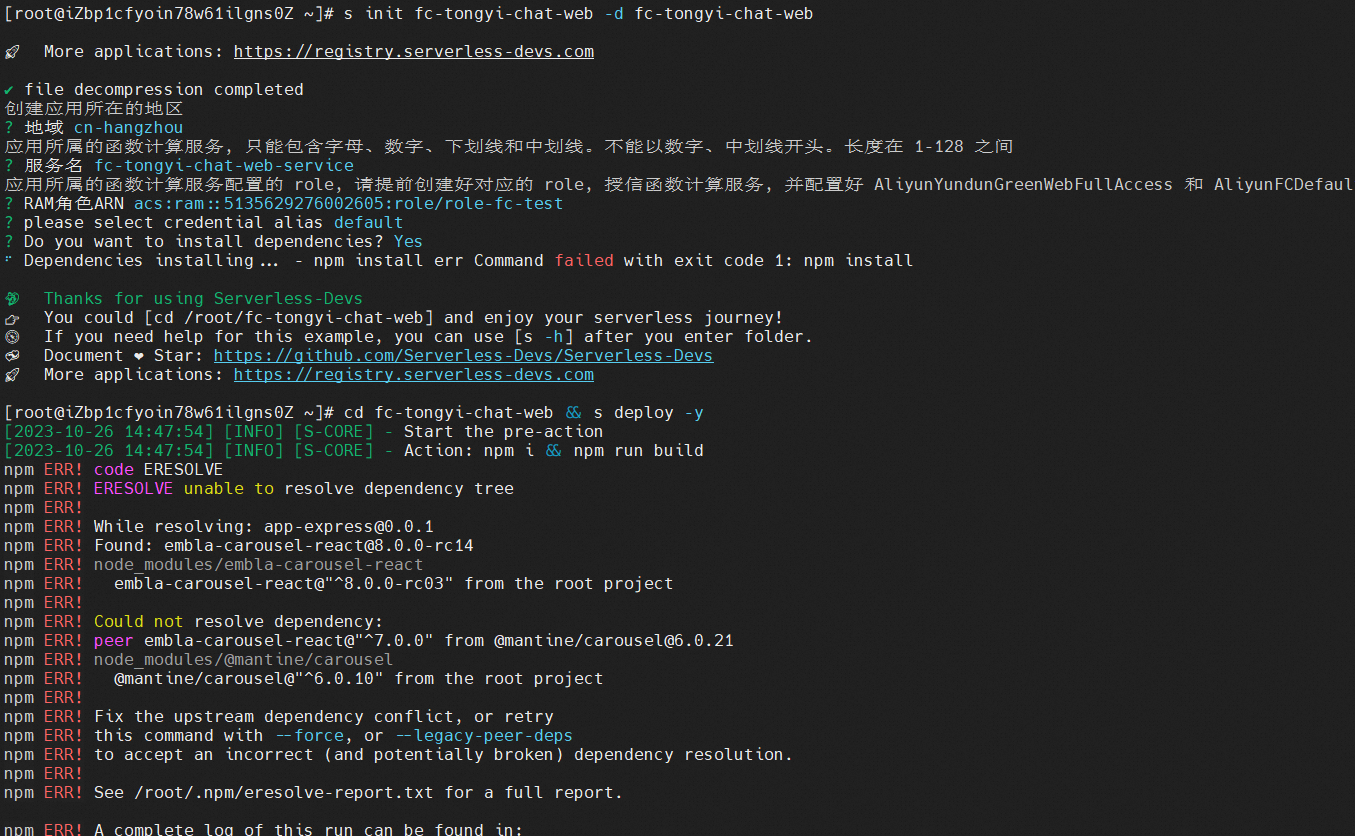1355x836 pixels.
Task: Open the GitHub Serverless-Devs repository link
Action: point(463,356)
